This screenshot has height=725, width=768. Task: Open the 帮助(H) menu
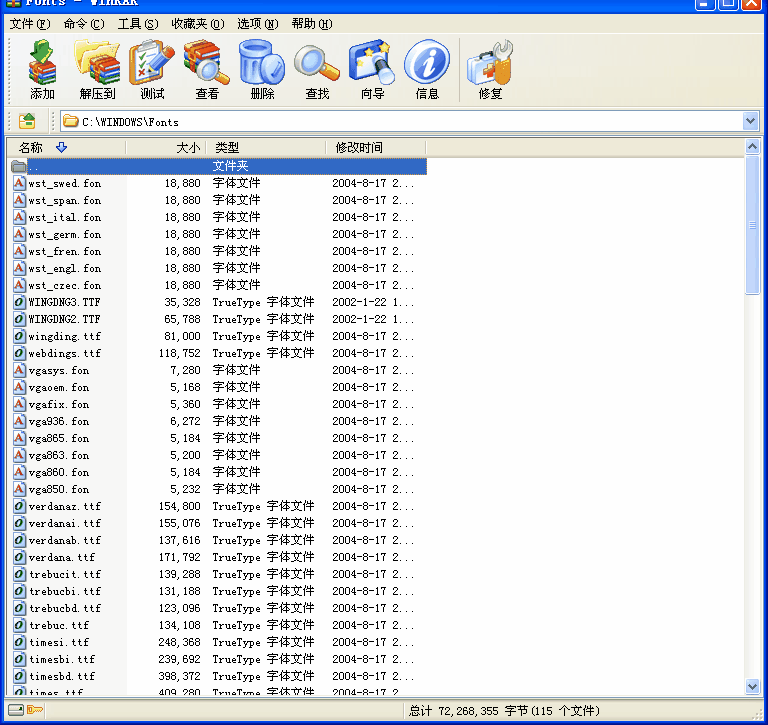click(x=312, y=24)
